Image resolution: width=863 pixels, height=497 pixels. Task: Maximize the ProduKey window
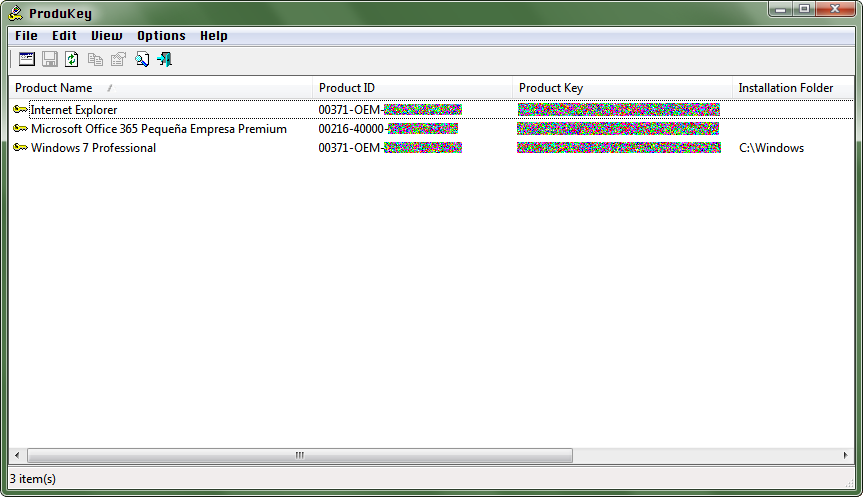pyautogui.click(x=804, y=9)
